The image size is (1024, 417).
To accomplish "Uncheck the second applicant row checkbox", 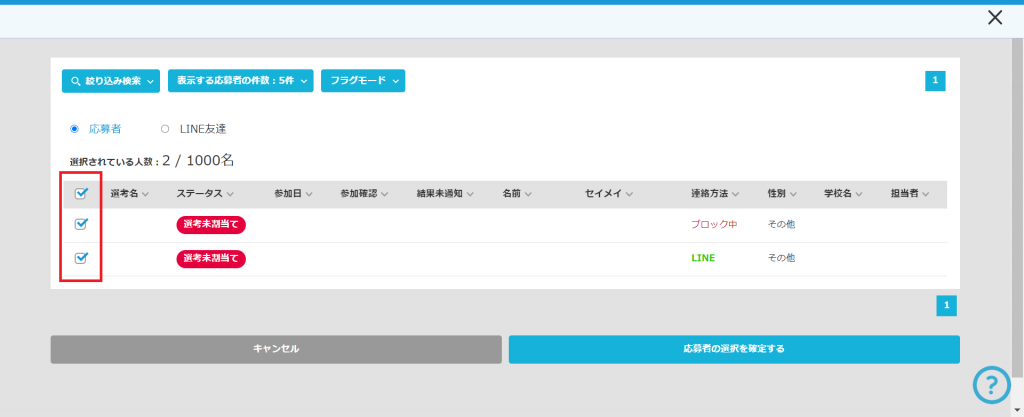I will 82,258.
